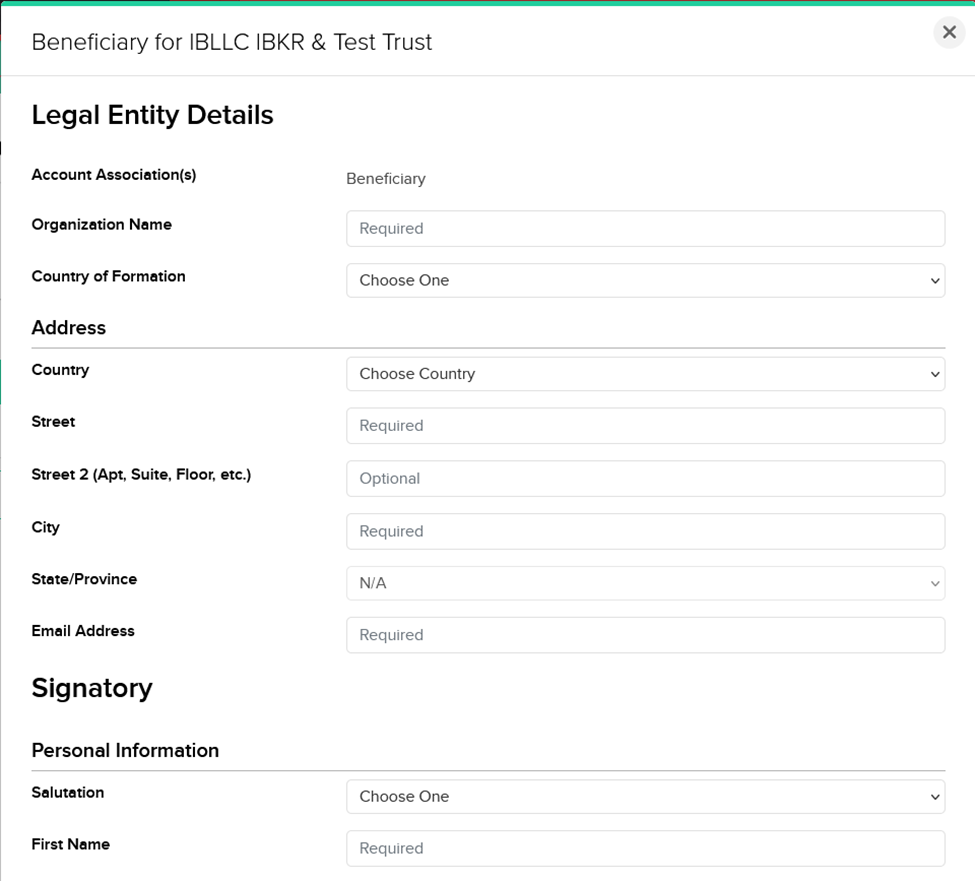
Task: Focus the Street required text field
Action: (645, 426)
